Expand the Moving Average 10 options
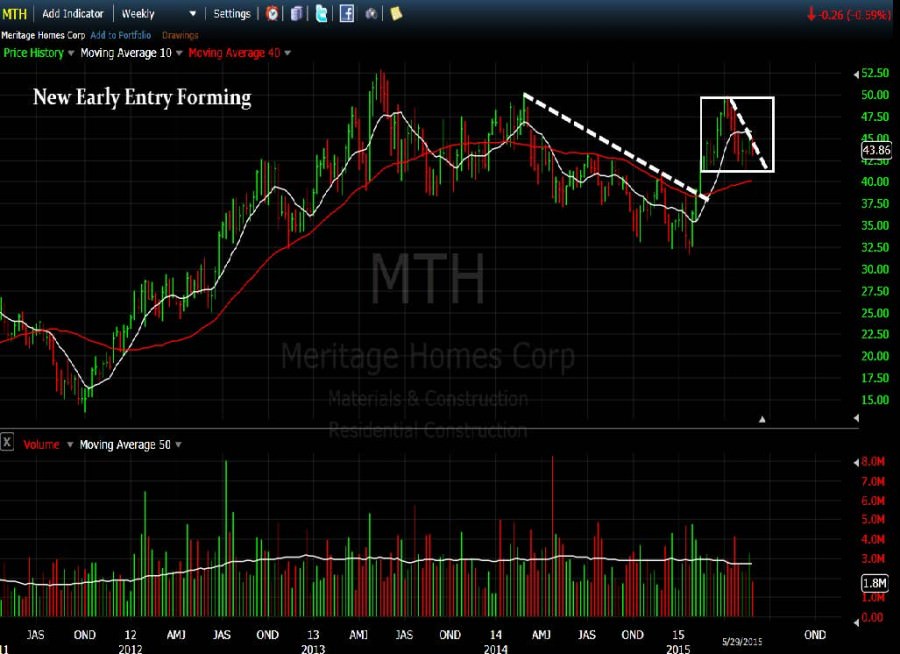The height and width of the screenshot is (654, 900). [x=179, y=53]
